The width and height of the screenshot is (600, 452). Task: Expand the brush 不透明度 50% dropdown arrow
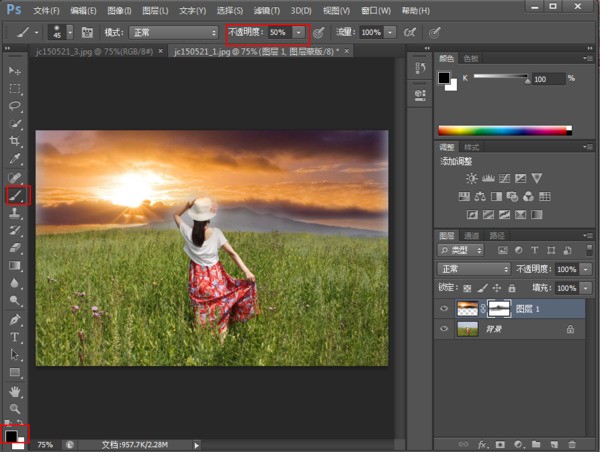click(298, 32)
